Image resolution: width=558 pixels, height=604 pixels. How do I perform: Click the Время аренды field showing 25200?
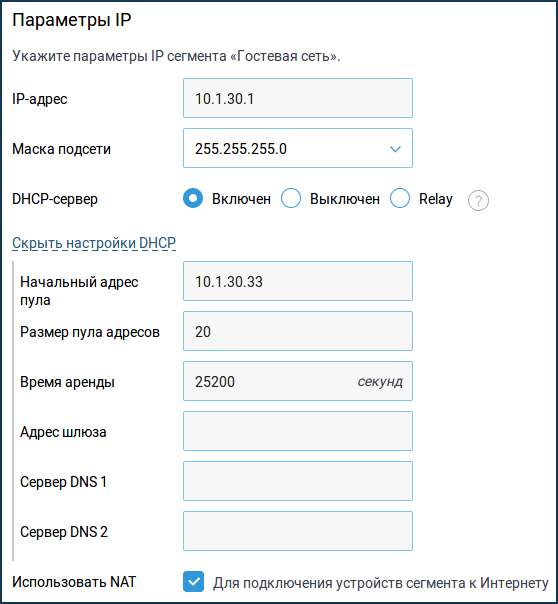(x=298, y=381)
